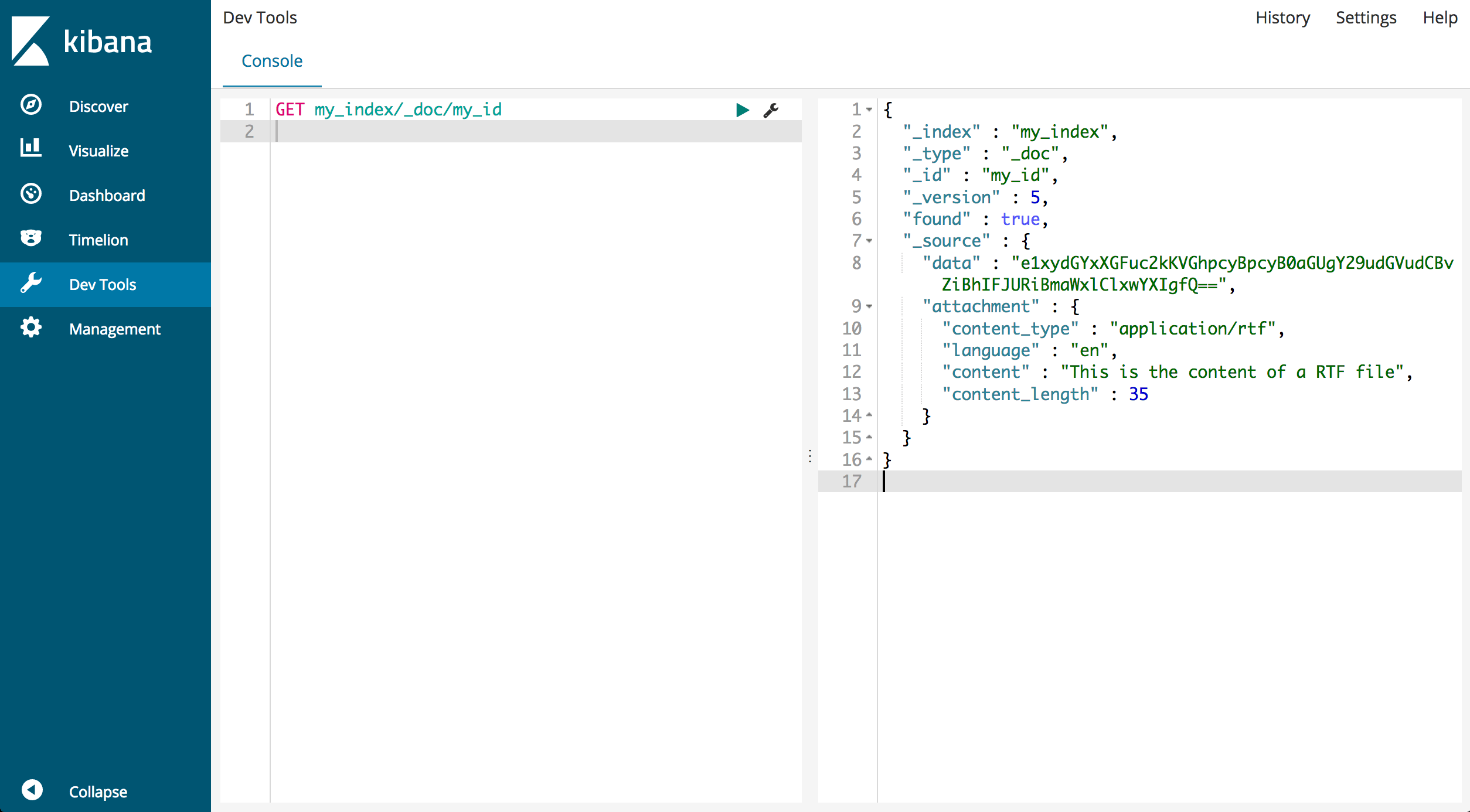Grab the editor pane resize handle
Image resolution: width=1470 pixels, height=812 pixels.
(x=809, y=456)
